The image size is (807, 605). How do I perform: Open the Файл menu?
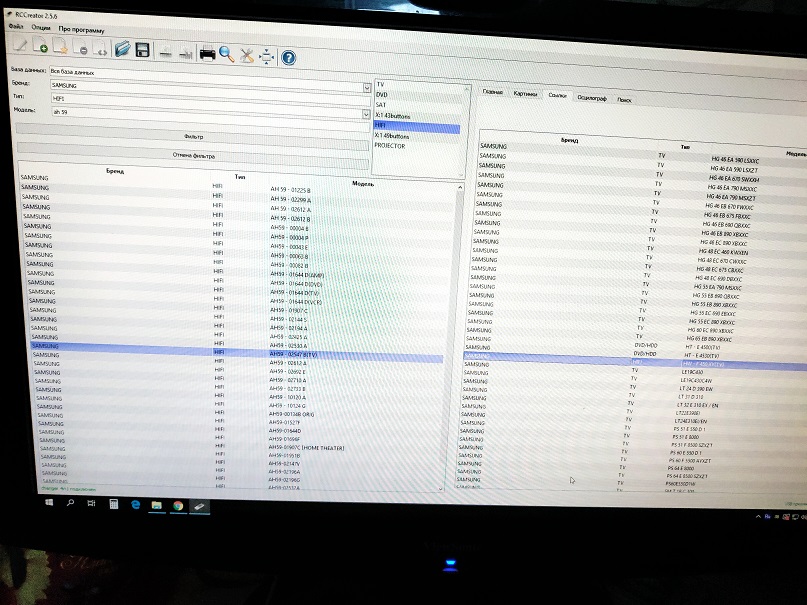click(x=15, y=27)
